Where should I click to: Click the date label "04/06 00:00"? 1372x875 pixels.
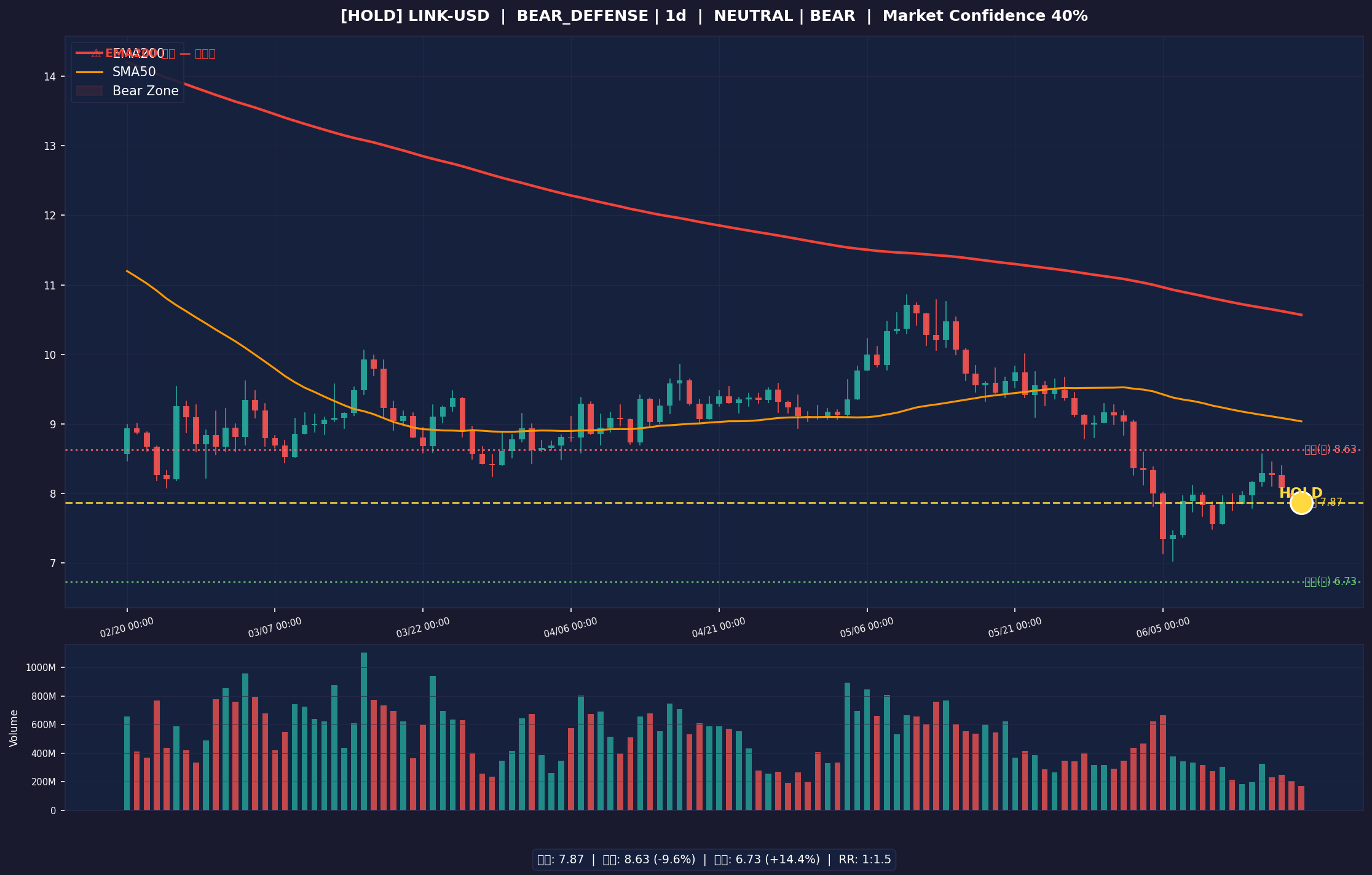click(570, 627)
